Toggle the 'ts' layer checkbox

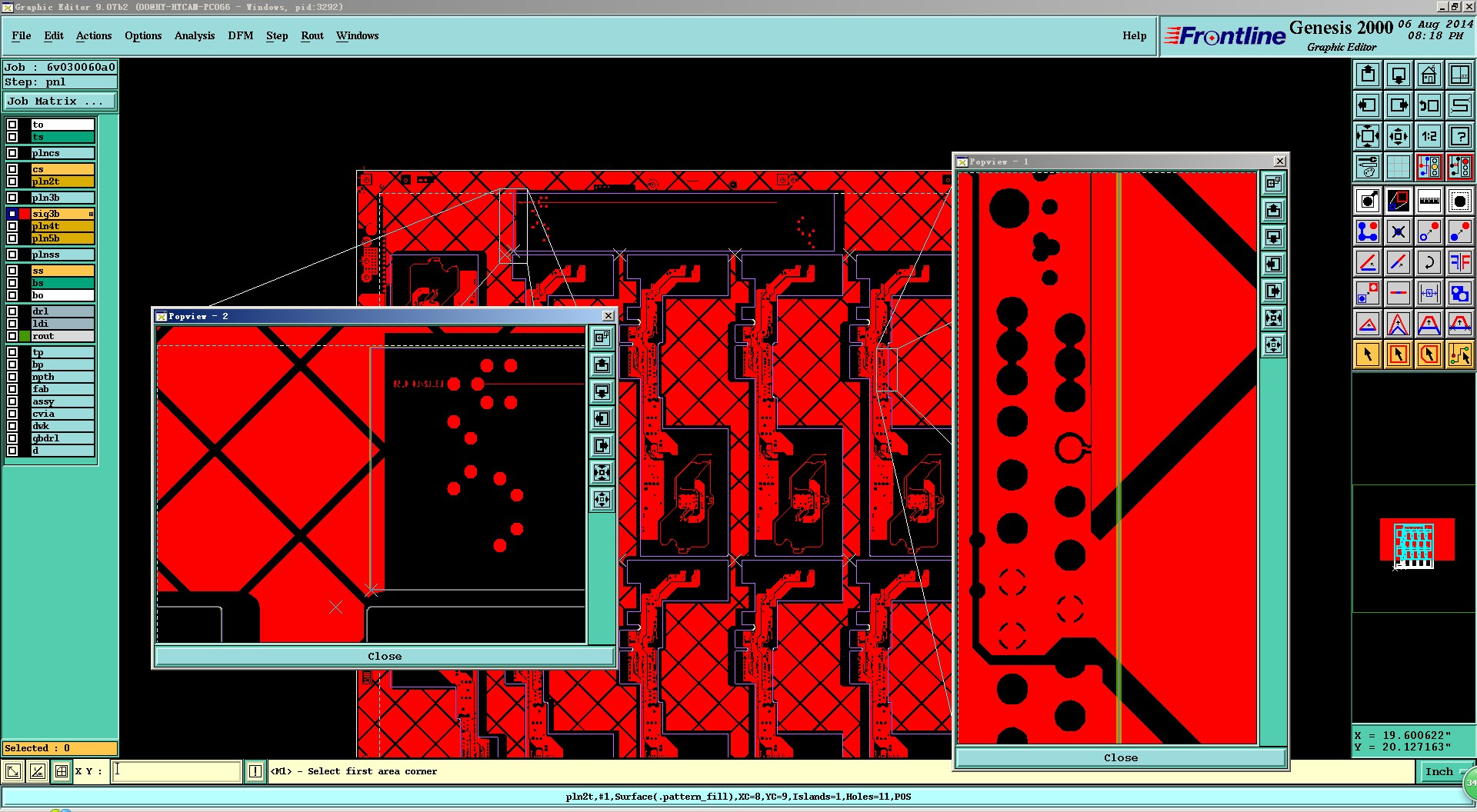click(x=12, y=137)
